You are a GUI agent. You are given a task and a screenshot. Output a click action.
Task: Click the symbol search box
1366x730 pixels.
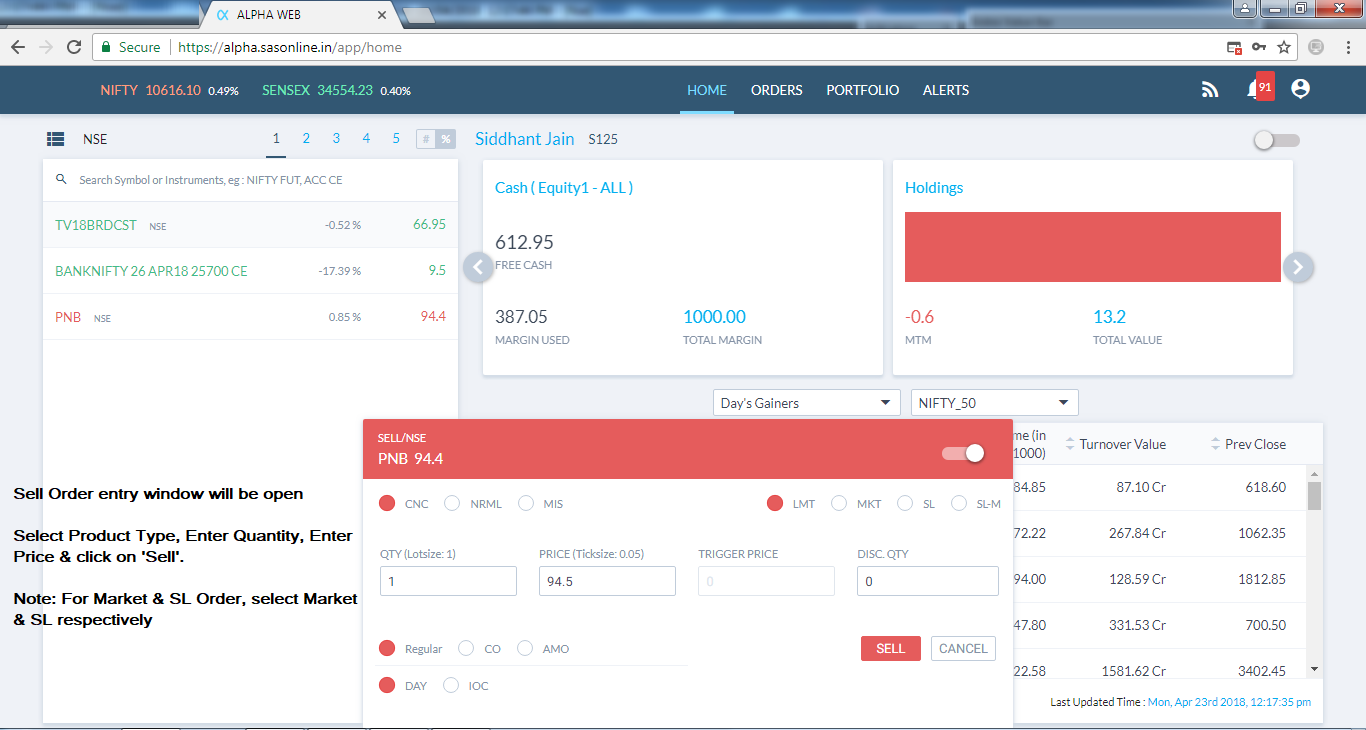pos(250,180)
